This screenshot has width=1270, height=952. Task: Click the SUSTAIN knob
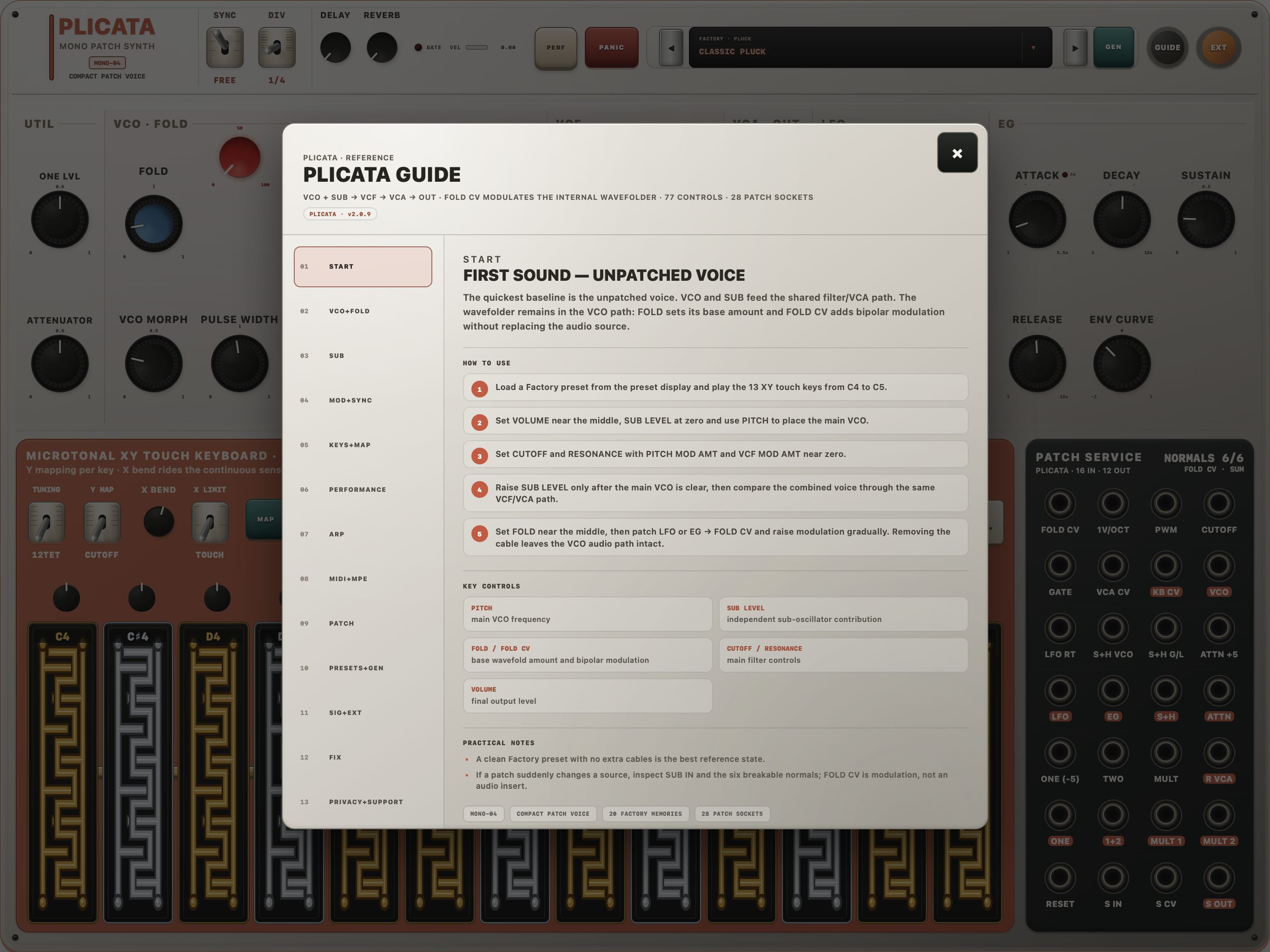[x=1206, y=219]
